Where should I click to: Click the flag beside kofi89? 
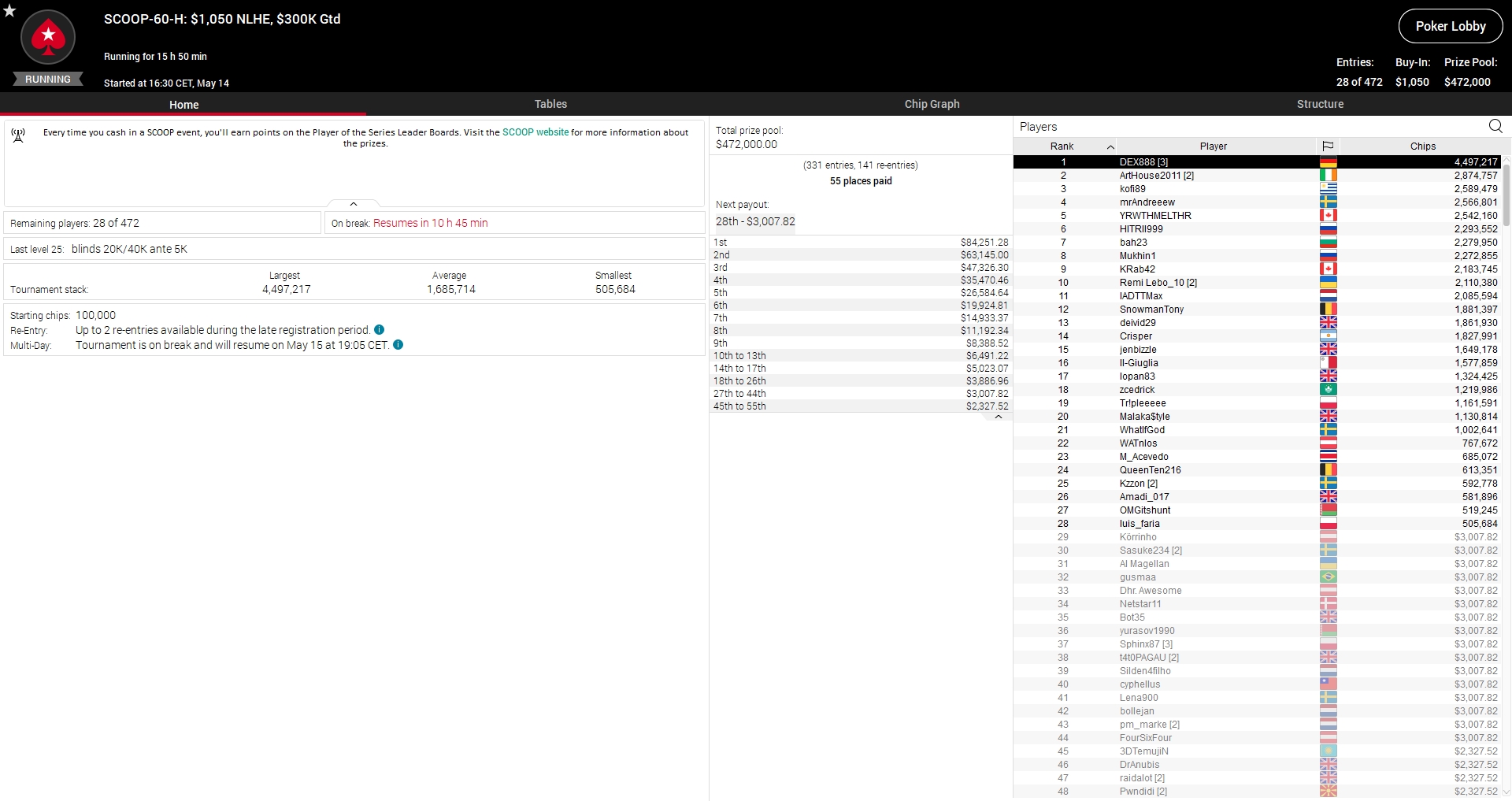click(x=1329, y=189)
